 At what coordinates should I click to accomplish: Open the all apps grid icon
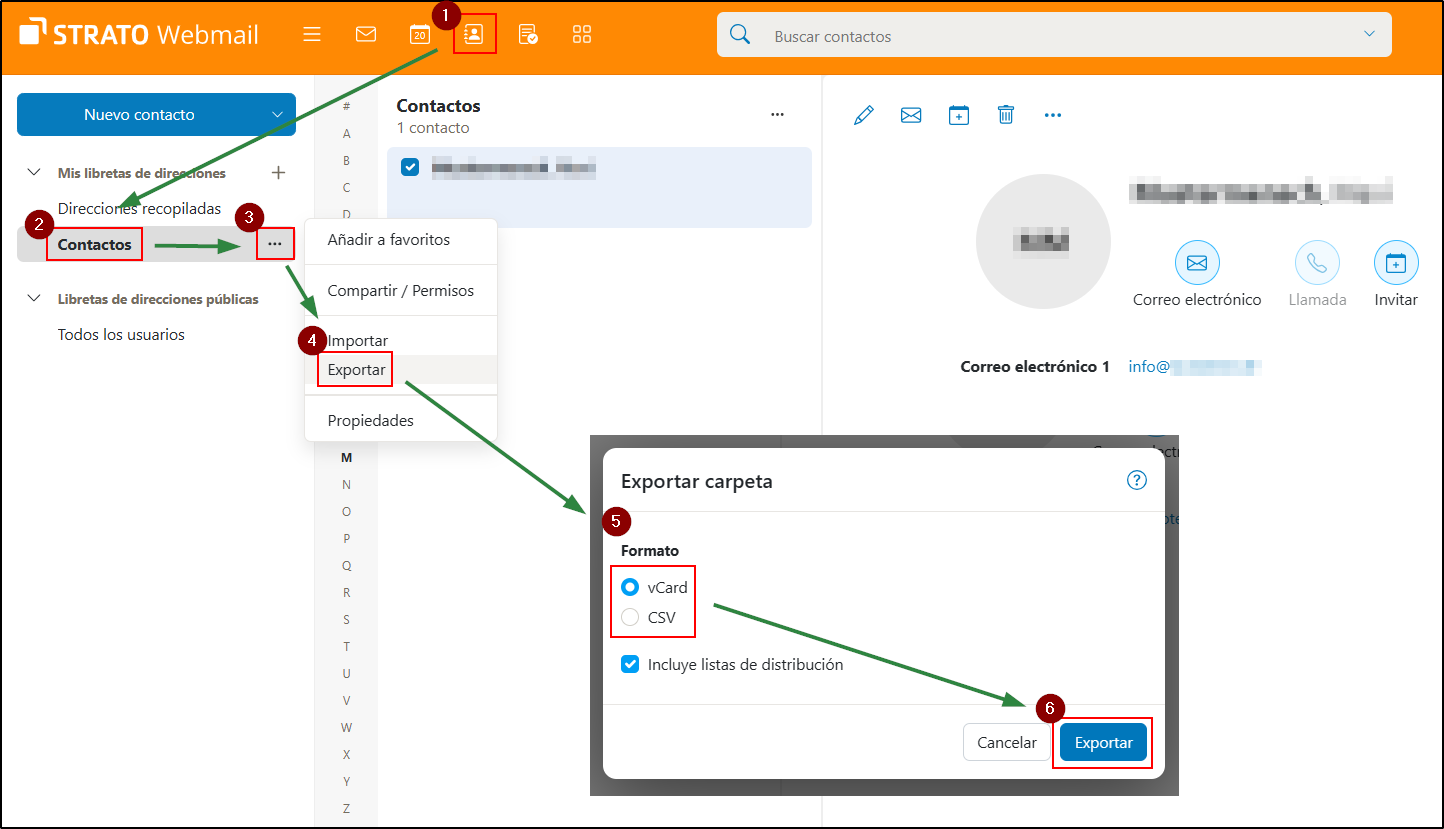click(582, 35)
